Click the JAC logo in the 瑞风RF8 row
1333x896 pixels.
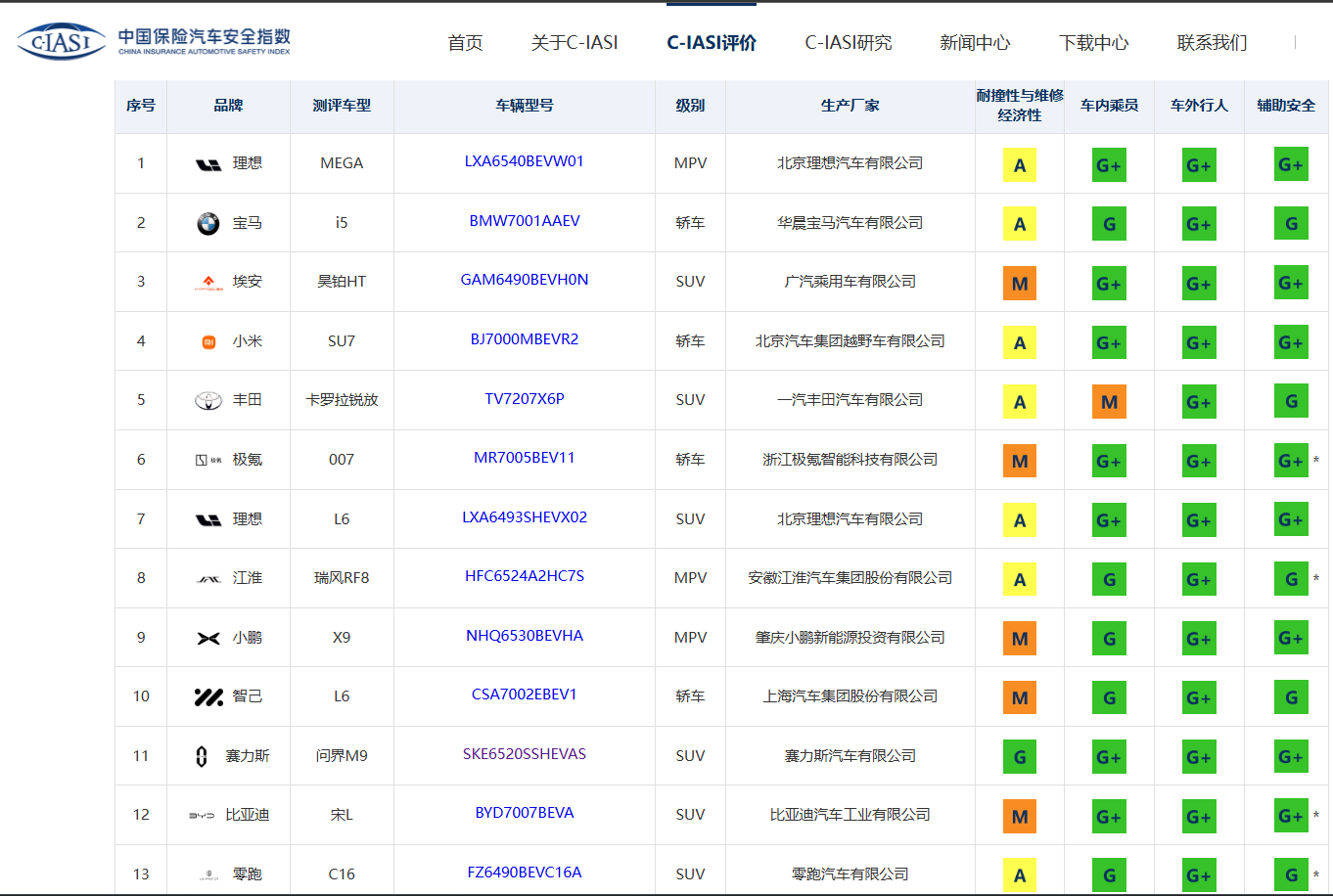point(208,579)
